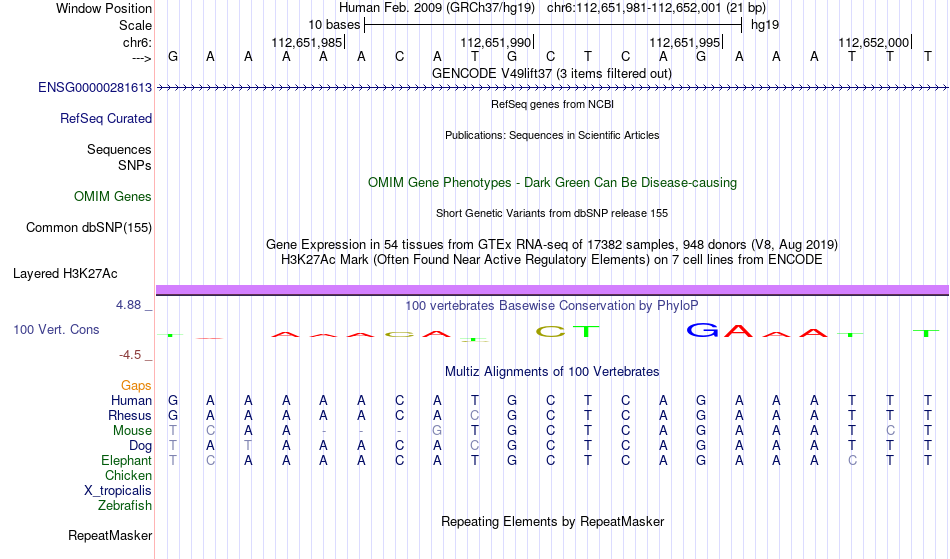Click the RefSeq genes from NCBI title
Image resolution: width=950 pixels, height=559 pixels.
(552, 104)
